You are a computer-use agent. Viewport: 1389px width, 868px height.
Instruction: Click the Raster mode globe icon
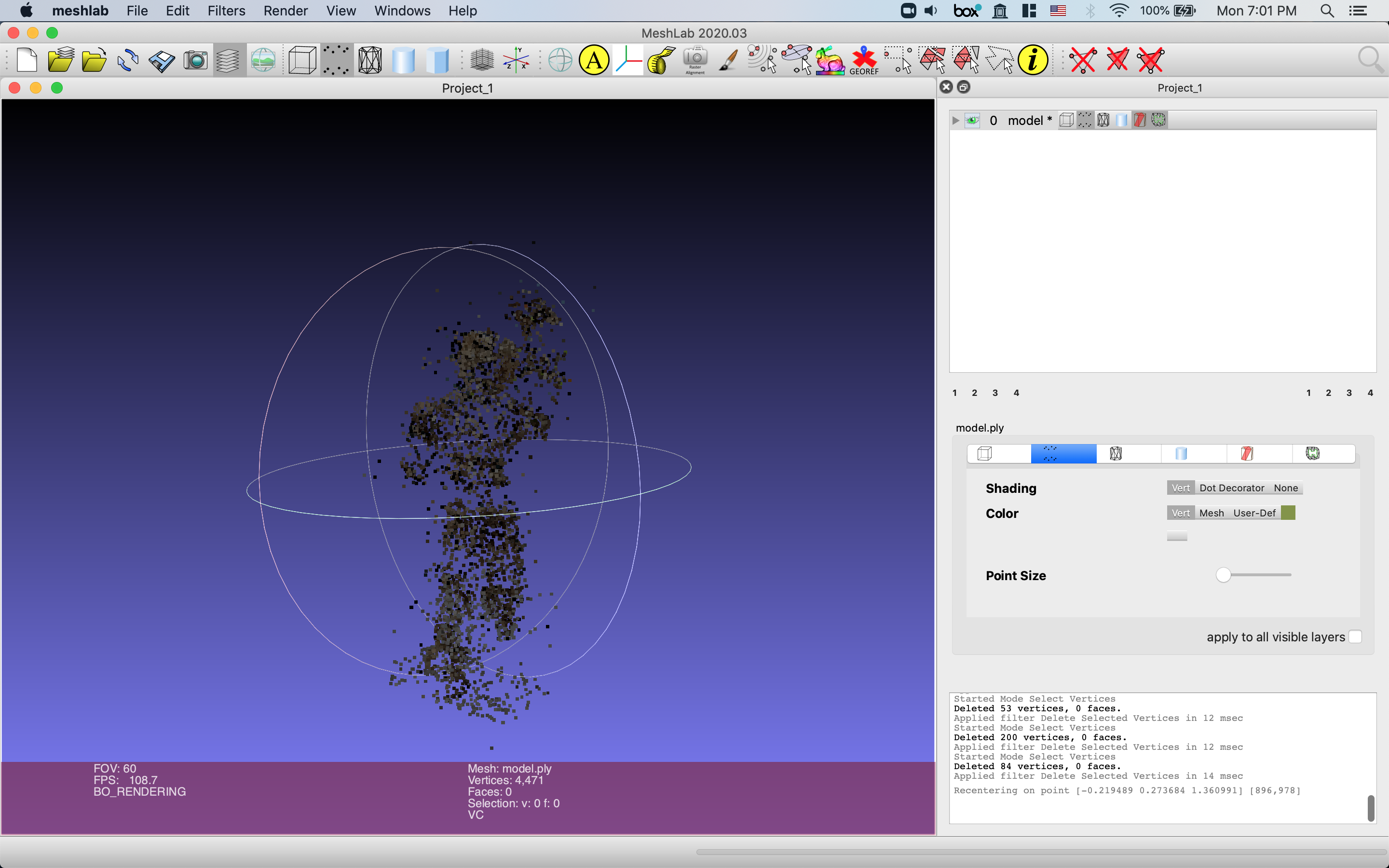click(x=263, y=60)
